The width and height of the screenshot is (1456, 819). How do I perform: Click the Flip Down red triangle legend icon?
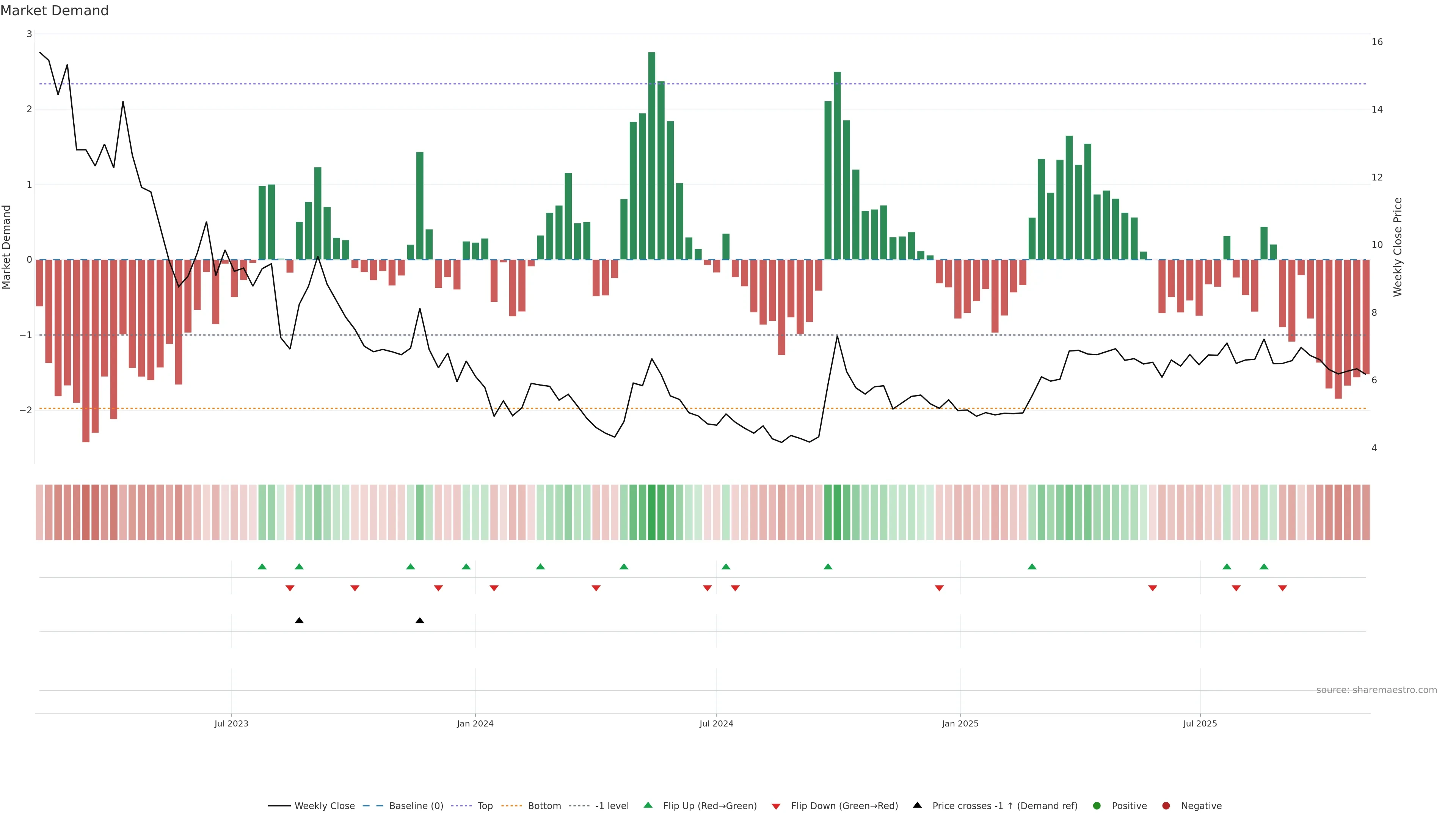[x=776, y=806]
